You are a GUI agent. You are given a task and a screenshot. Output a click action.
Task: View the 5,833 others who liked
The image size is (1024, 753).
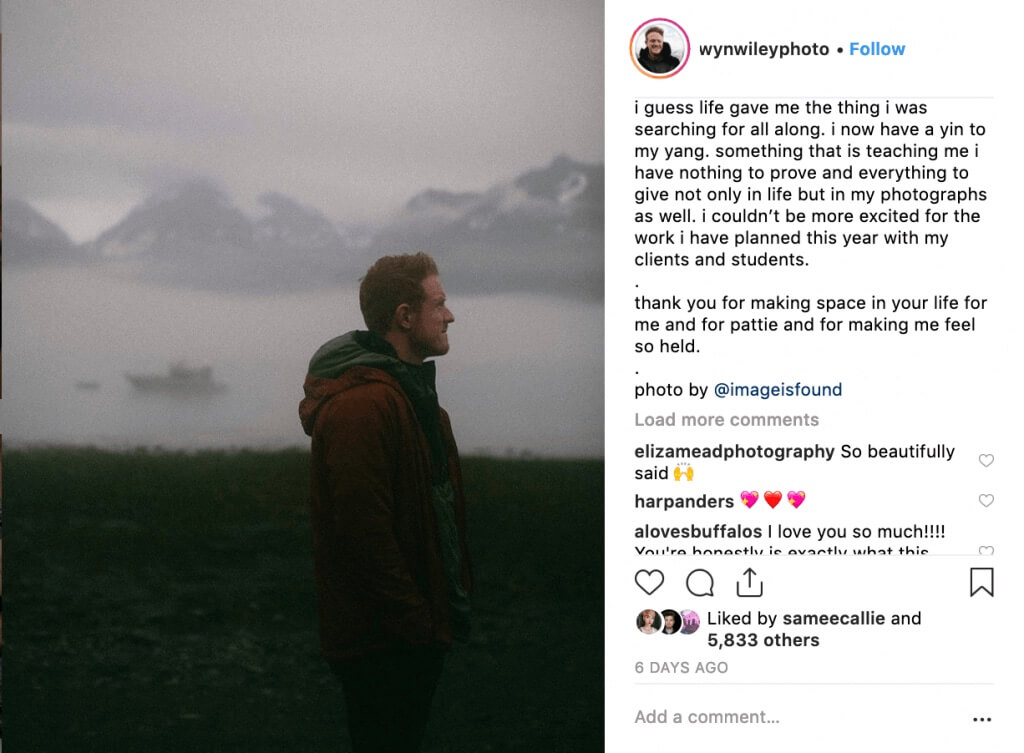pos(763,640)
